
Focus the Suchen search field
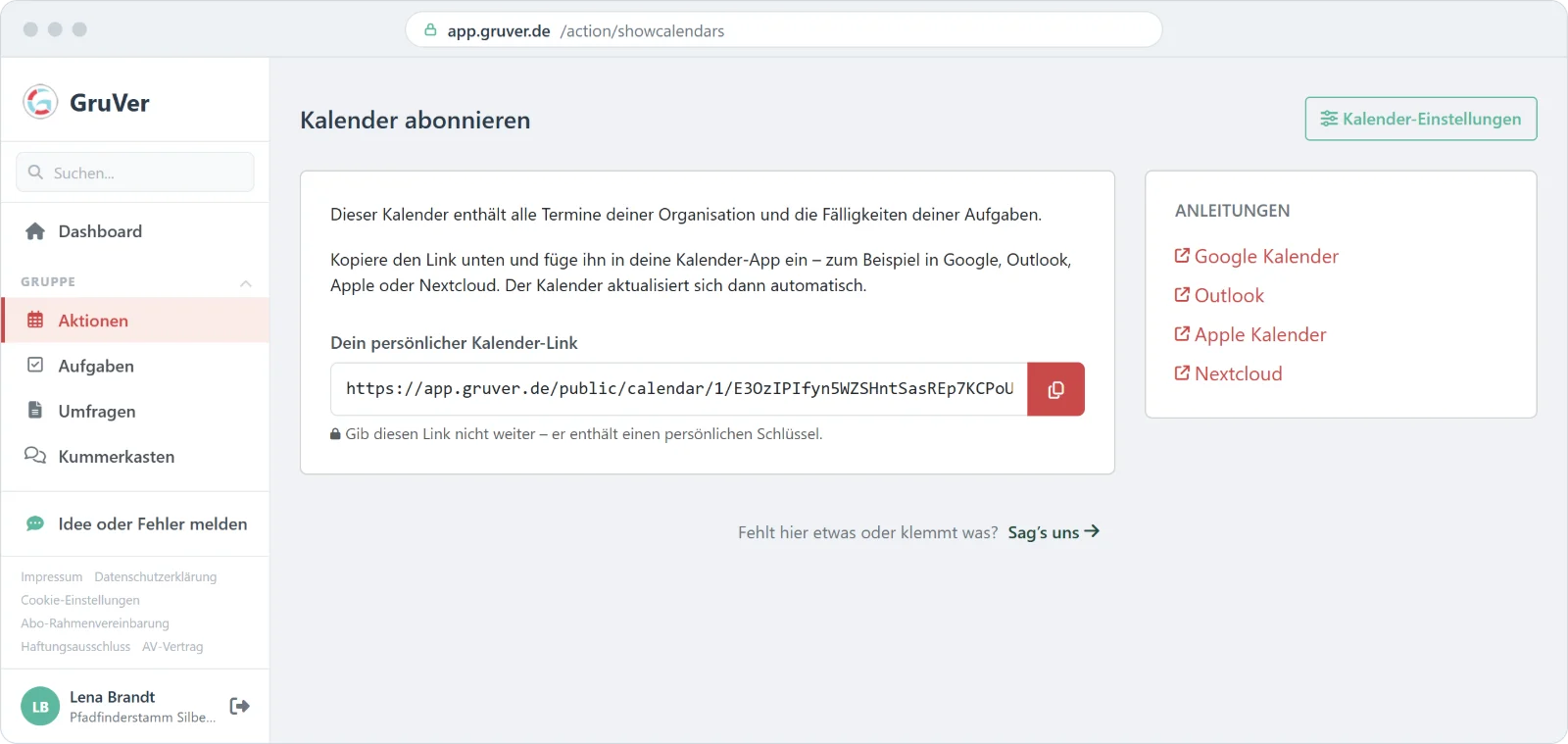tap(135, 173)
